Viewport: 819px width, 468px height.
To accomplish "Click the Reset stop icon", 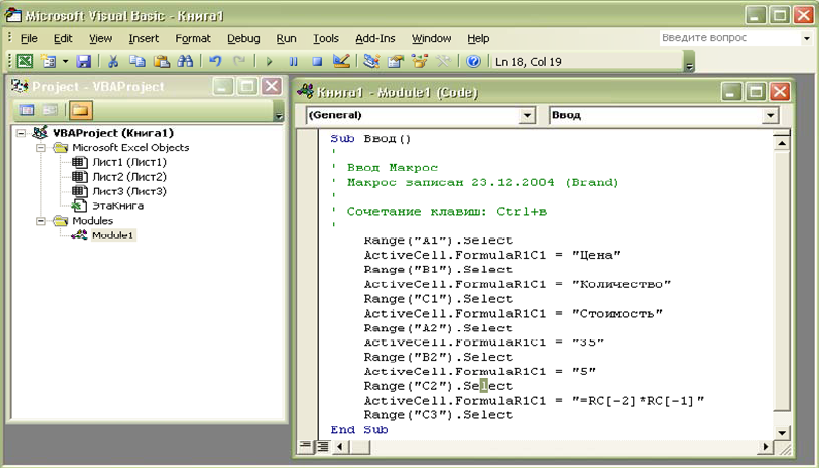I will (x=317, y=62).
